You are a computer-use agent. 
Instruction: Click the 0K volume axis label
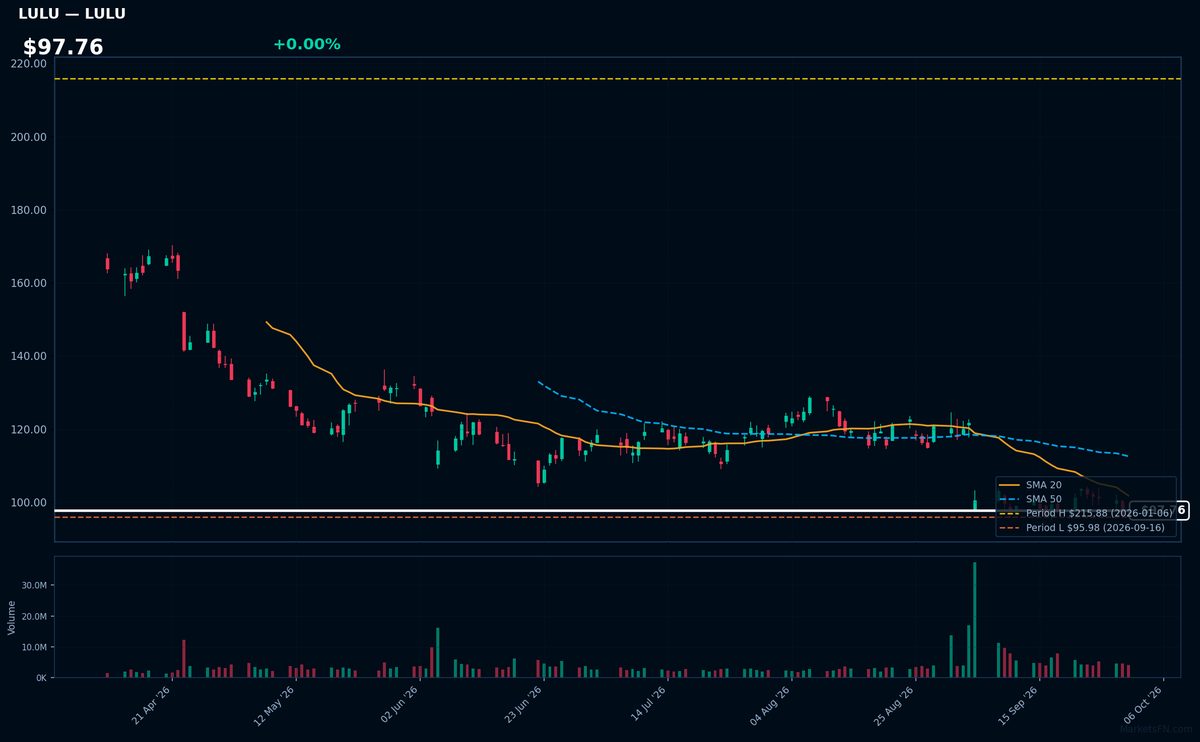[x=41, y=678]
